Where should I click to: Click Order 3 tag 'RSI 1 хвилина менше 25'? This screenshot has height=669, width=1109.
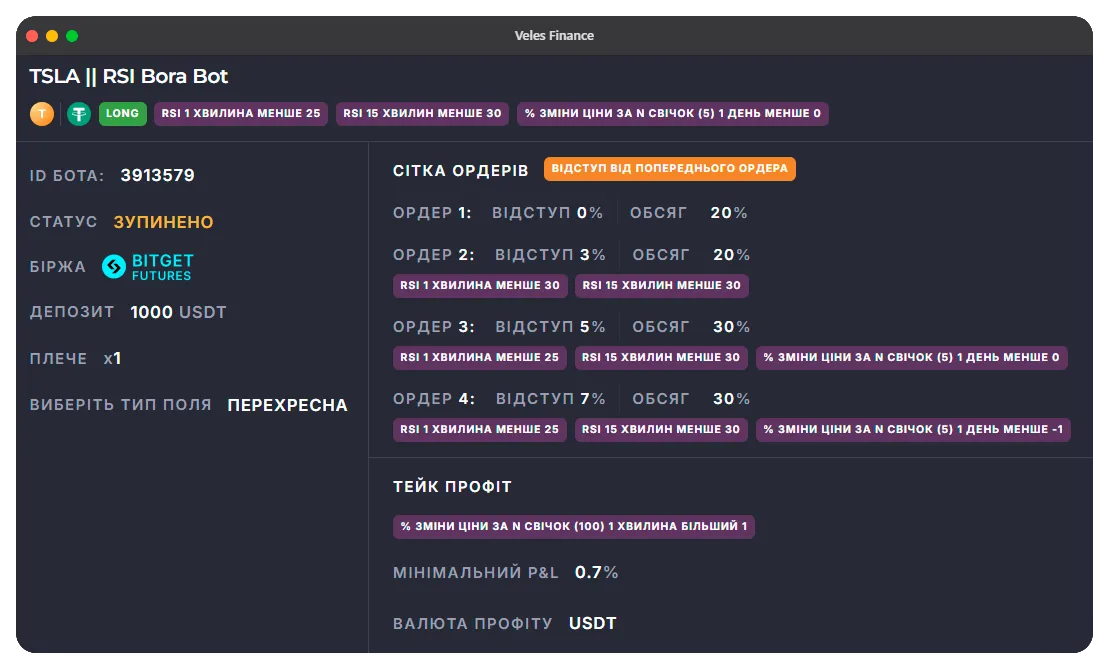[480, 358]
